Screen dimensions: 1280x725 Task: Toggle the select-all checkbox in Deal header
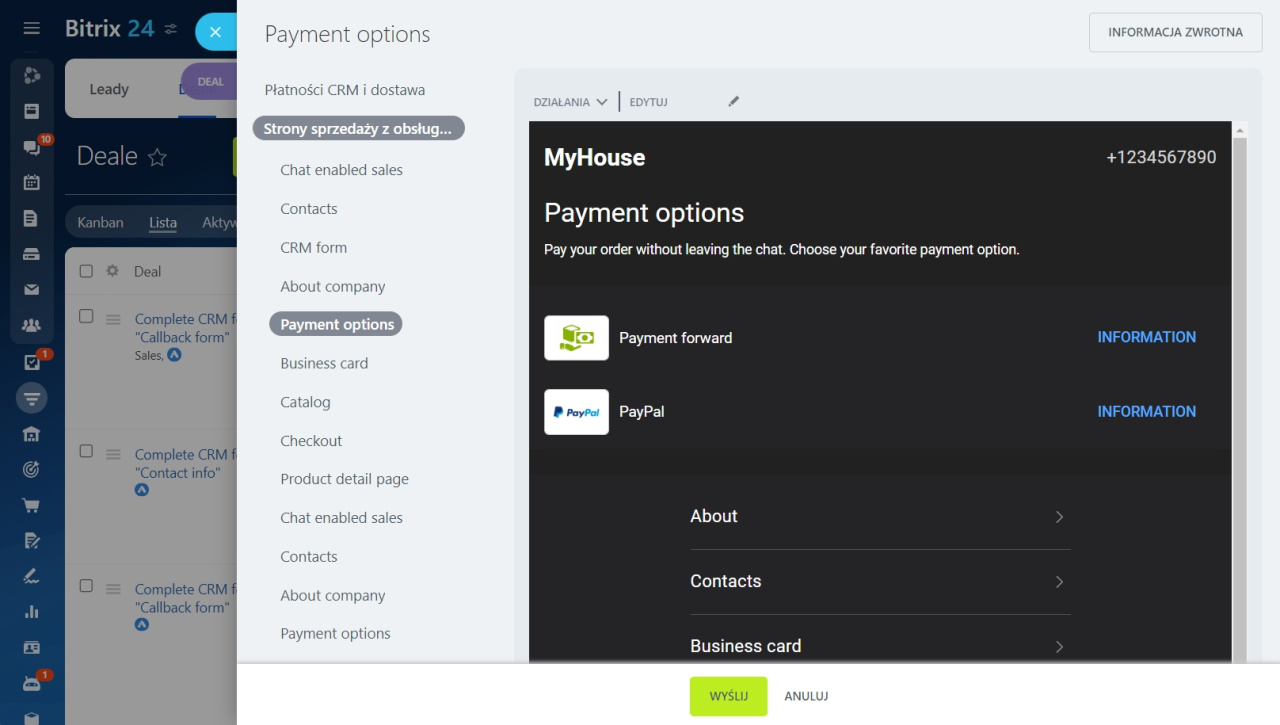(x=86, y=271)
